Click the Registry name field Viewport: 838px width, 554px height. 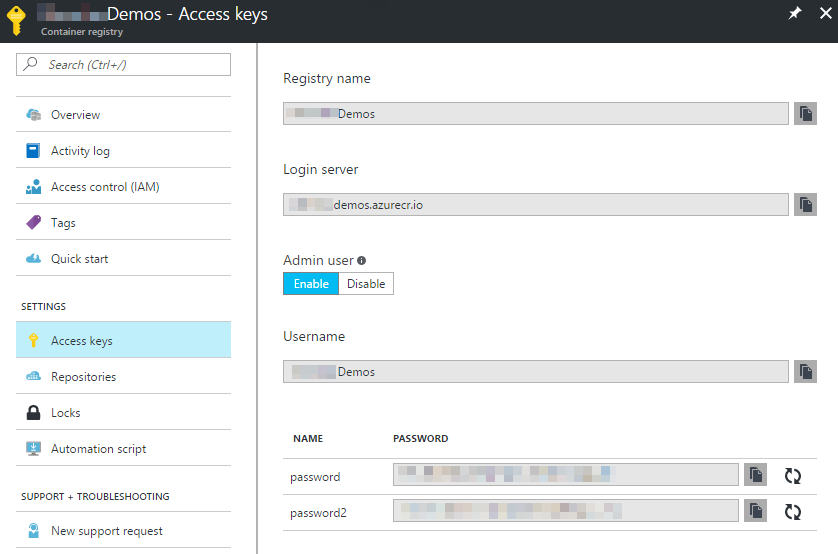click(x=536, y=114)
